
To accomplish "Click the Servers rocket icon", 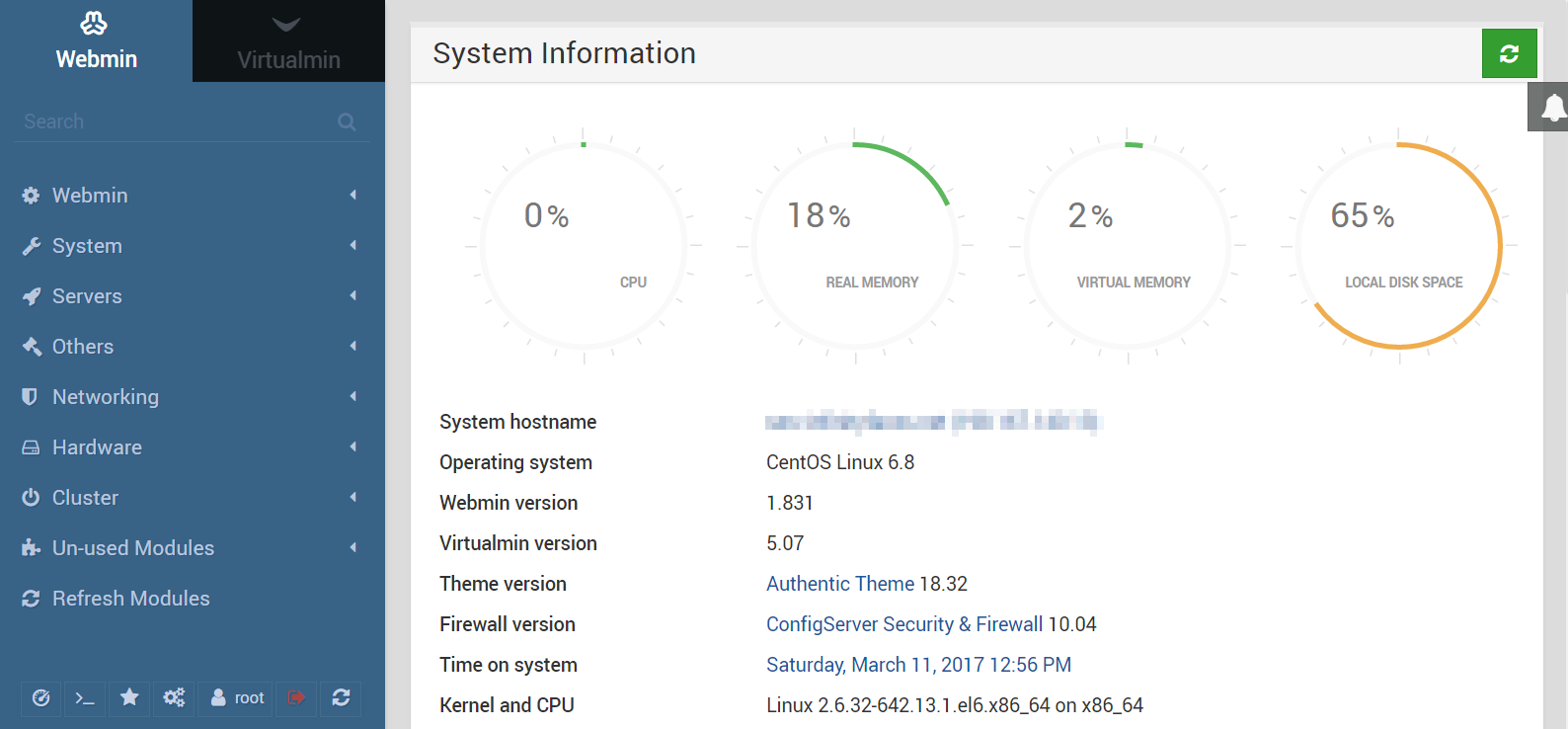I will (31, 296).
